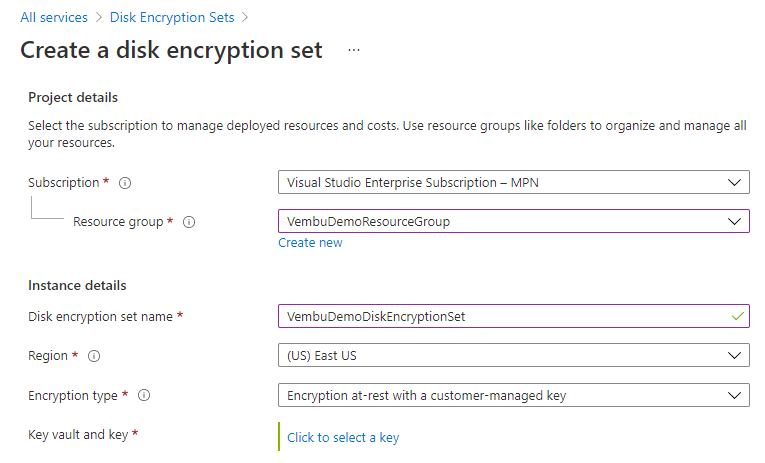Click the Region dropdown chevron arrow
This screenshot has height=463, width=765.
click(736, 355)
